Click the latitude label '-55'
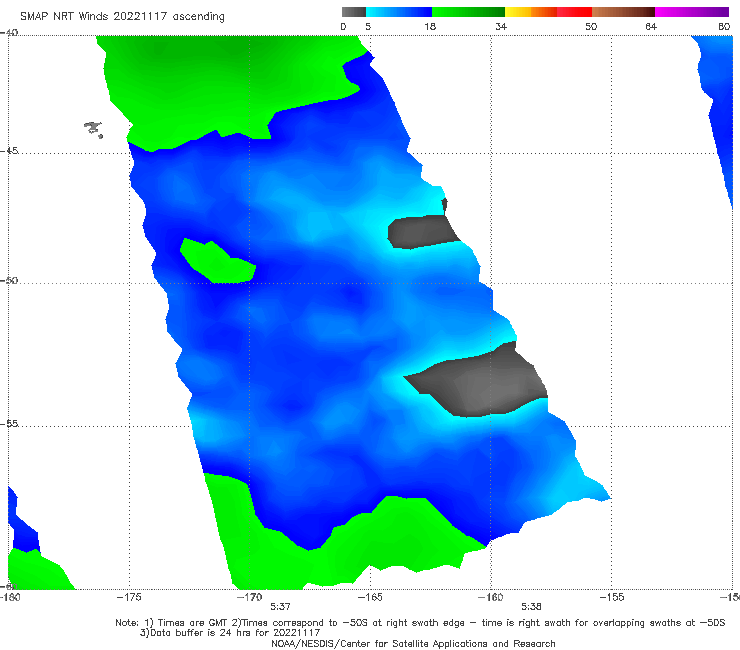 pos(9,424)
